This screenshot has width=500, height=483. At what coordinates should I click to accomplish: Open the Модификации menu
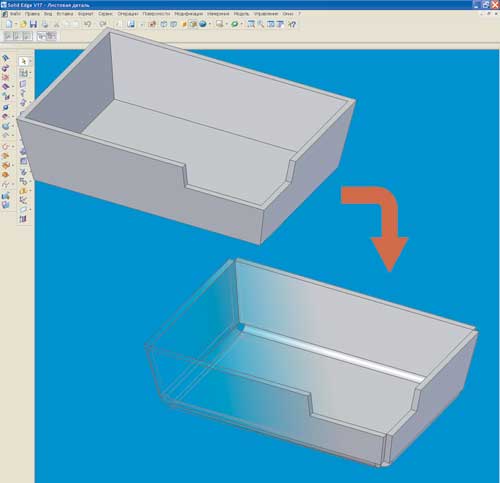click(x=189, y=14)
